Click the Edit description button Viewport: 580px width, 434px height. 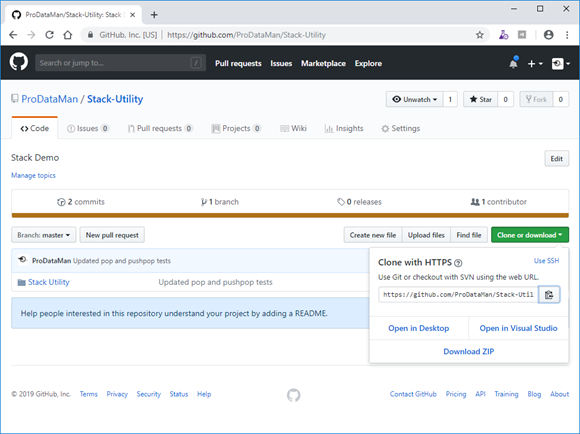point(557,158)
